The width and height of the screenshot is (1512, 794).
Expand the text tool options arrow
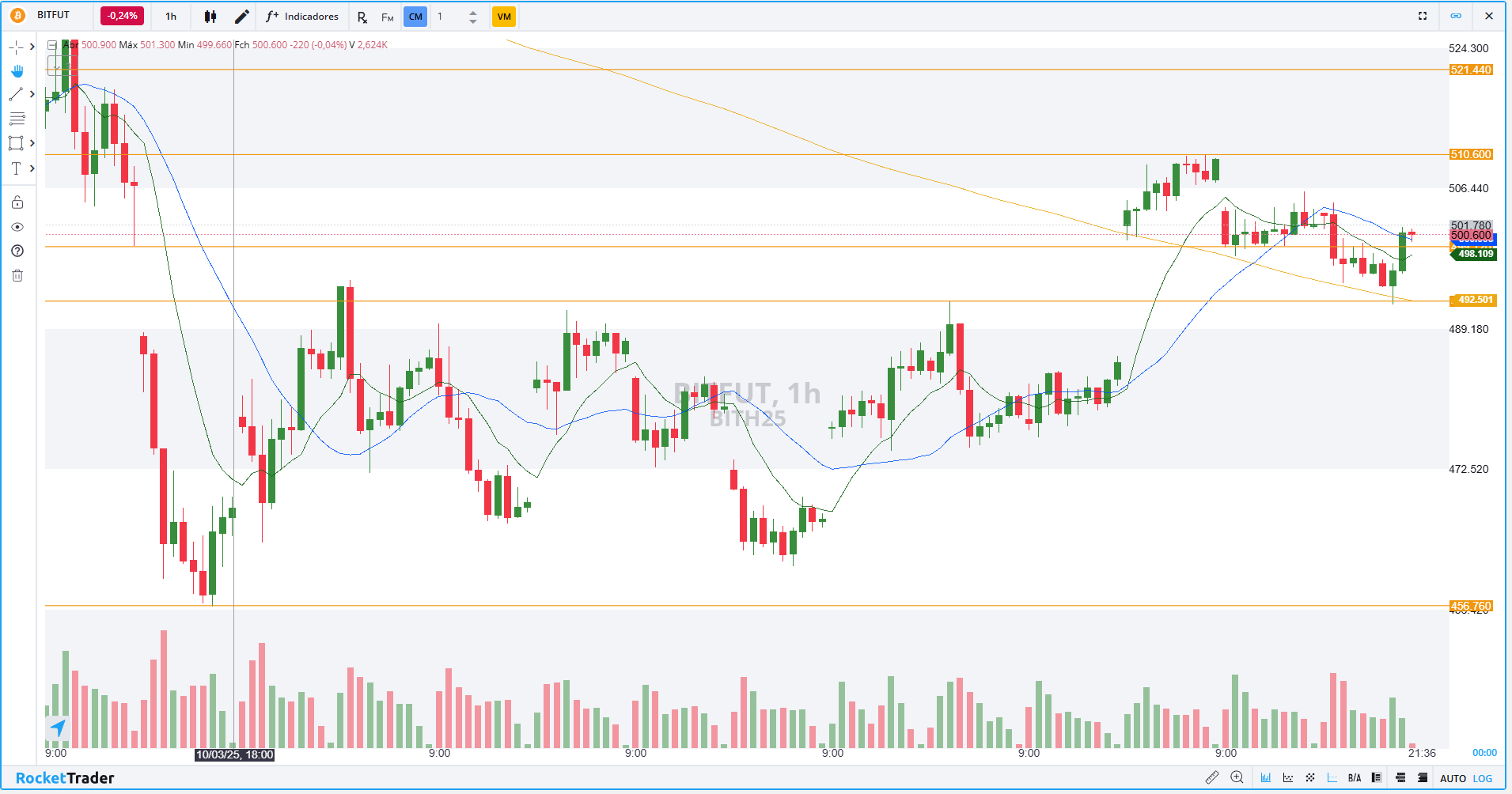click(32, 168)
